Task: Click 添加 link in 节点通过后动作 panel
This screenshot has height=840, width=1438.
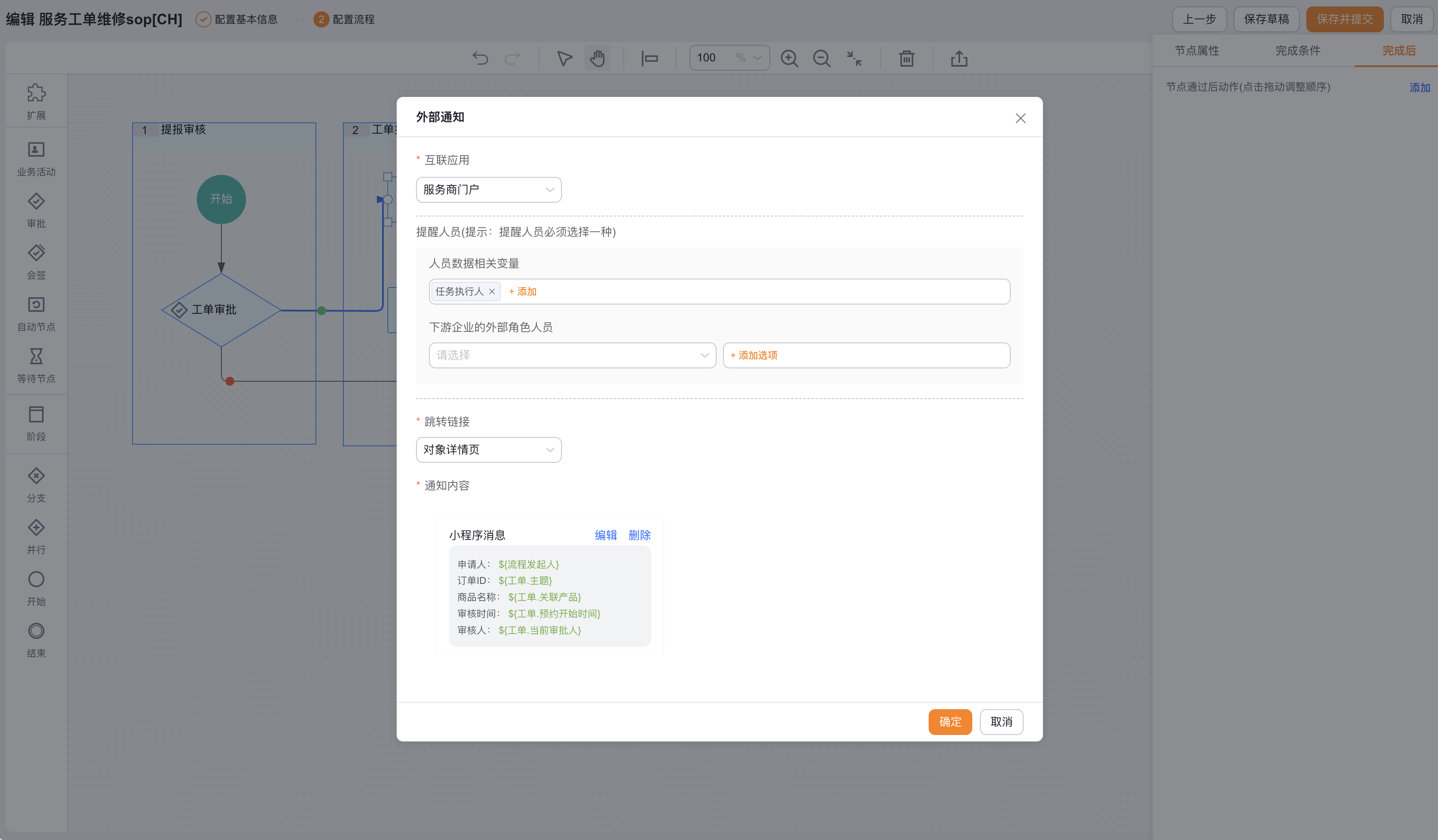Action: coord(1420,87)
